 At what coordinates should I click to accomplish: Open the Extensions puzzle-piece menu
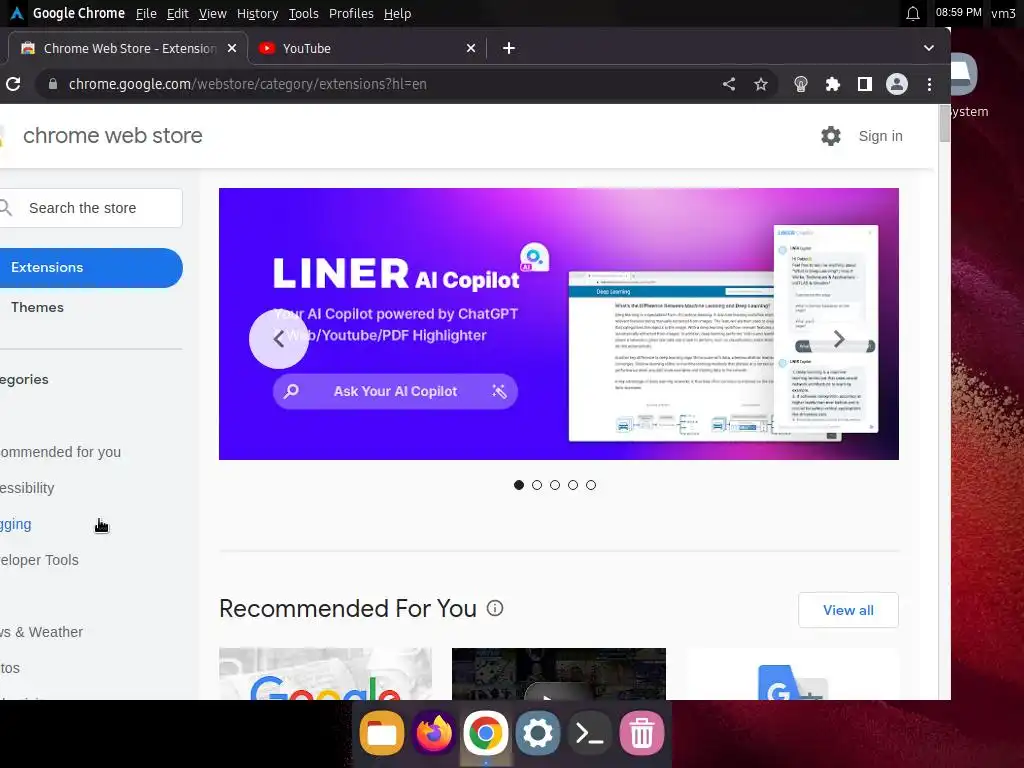click(x=833, y=84)
